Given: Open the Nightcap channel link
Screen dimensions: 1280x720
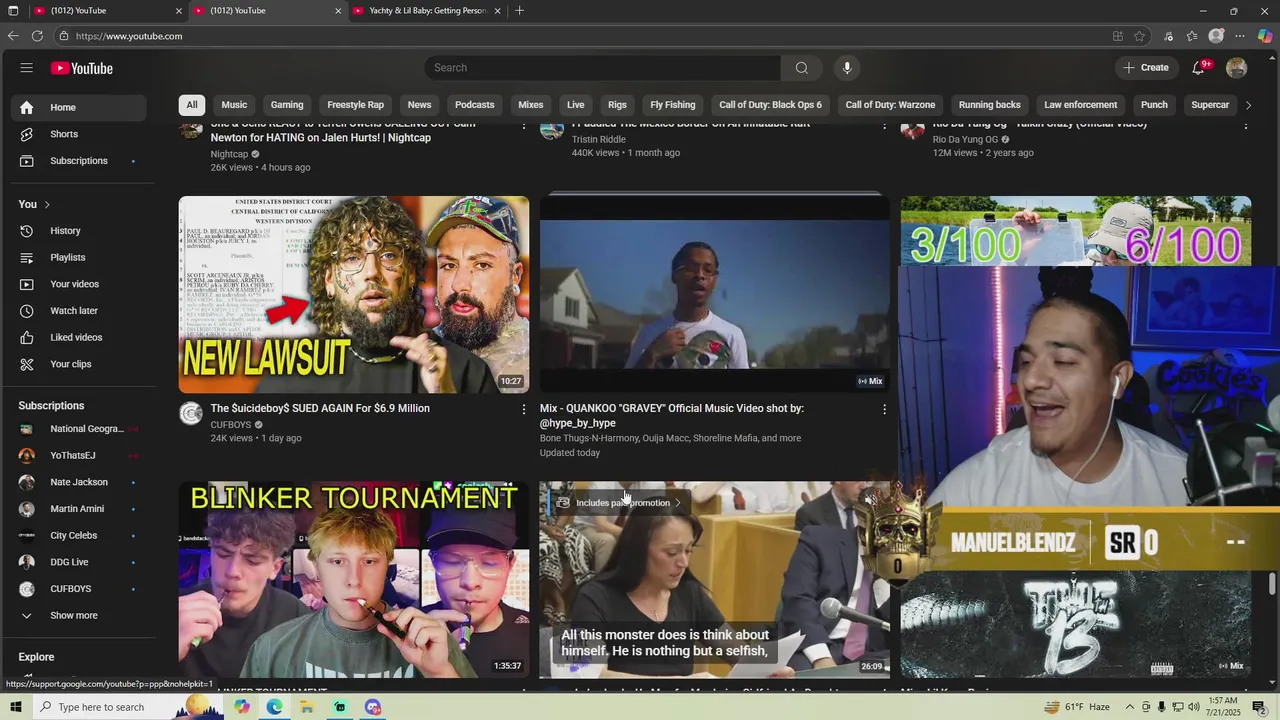Looking at the screenshot, I should (229, 154).
